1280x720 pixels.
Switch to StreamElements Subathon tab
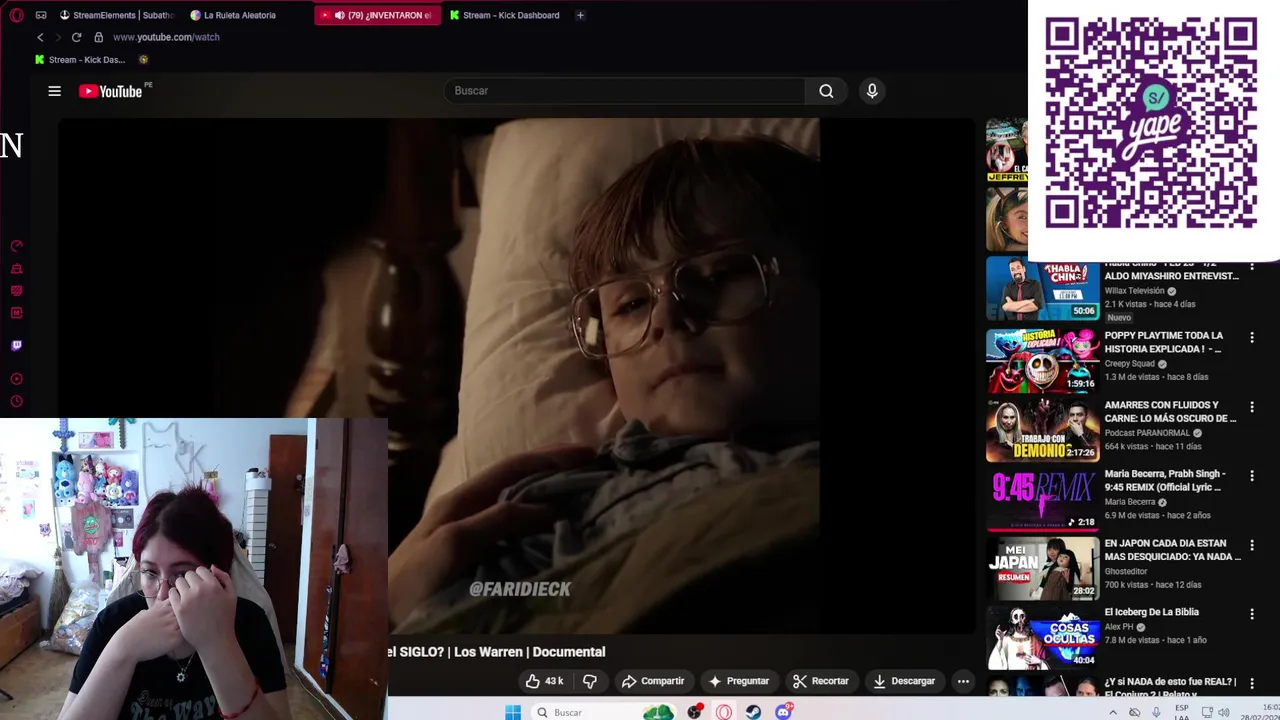tap(116, 15)
